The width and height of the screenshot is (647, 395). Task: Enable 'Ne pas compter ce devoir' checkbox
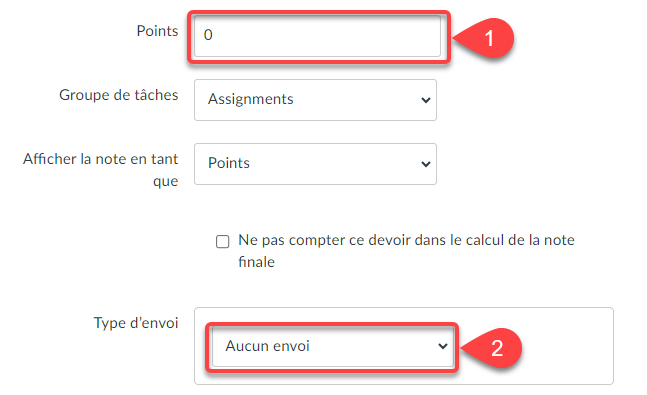click(222, 241)
